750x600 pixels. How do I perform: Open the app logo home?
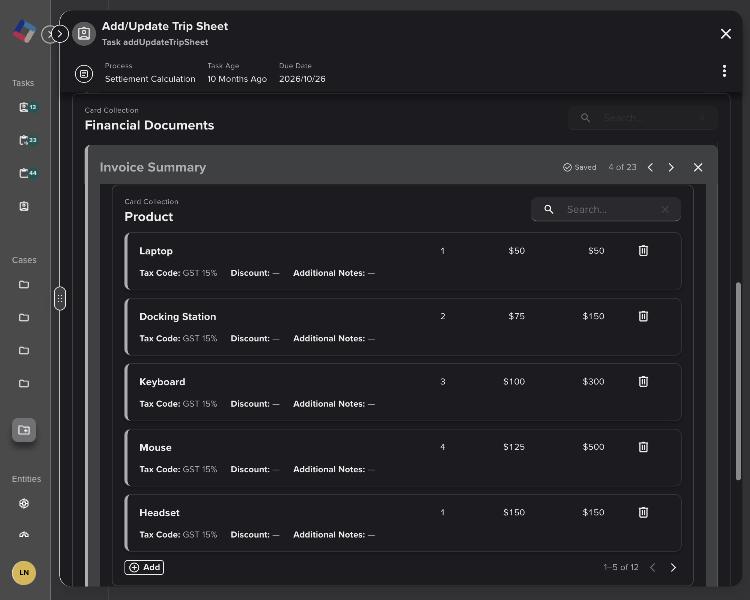(x=24, y=32)
